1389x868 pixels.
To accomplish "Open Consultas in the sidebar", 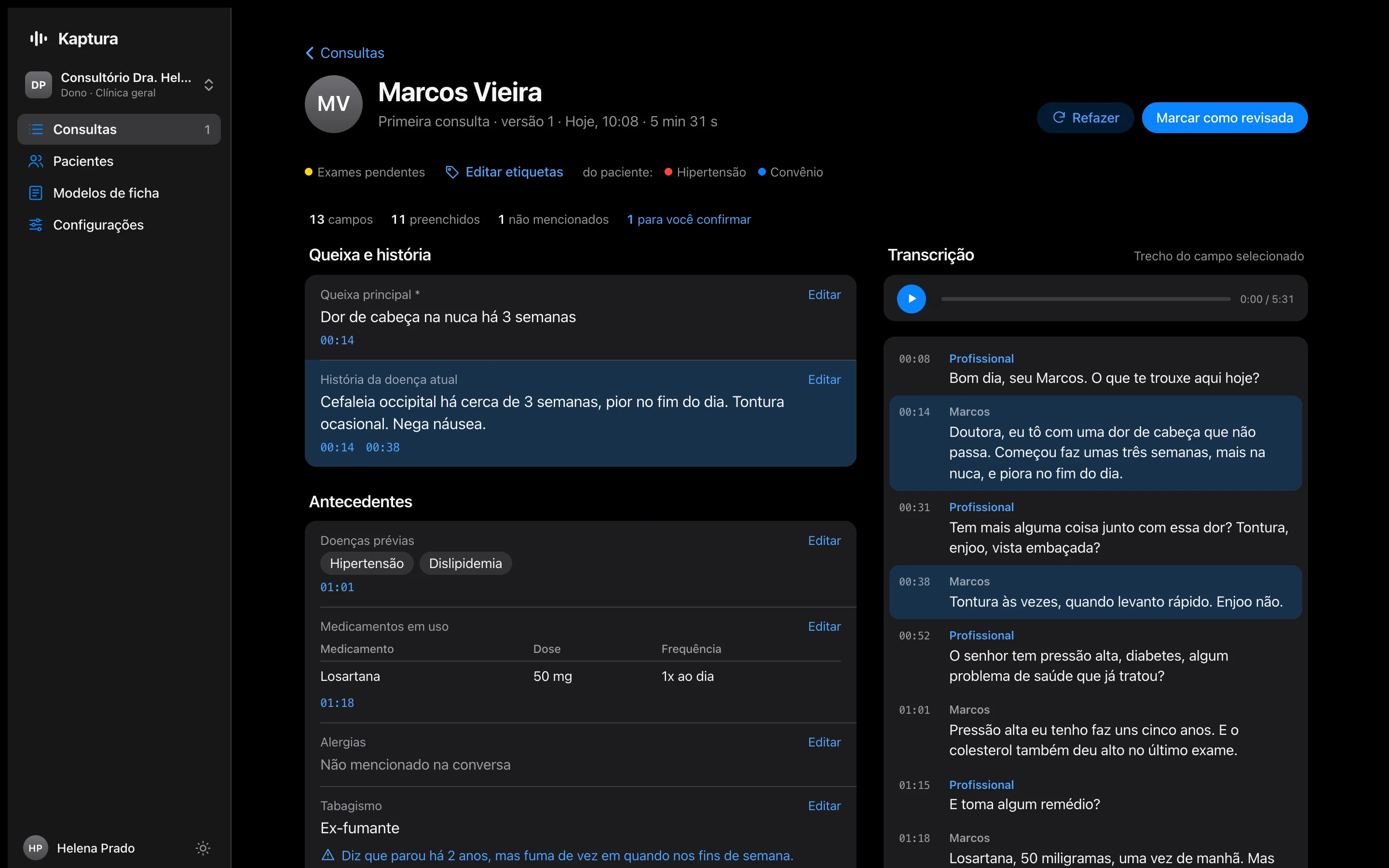I will [x=119, y=129].
